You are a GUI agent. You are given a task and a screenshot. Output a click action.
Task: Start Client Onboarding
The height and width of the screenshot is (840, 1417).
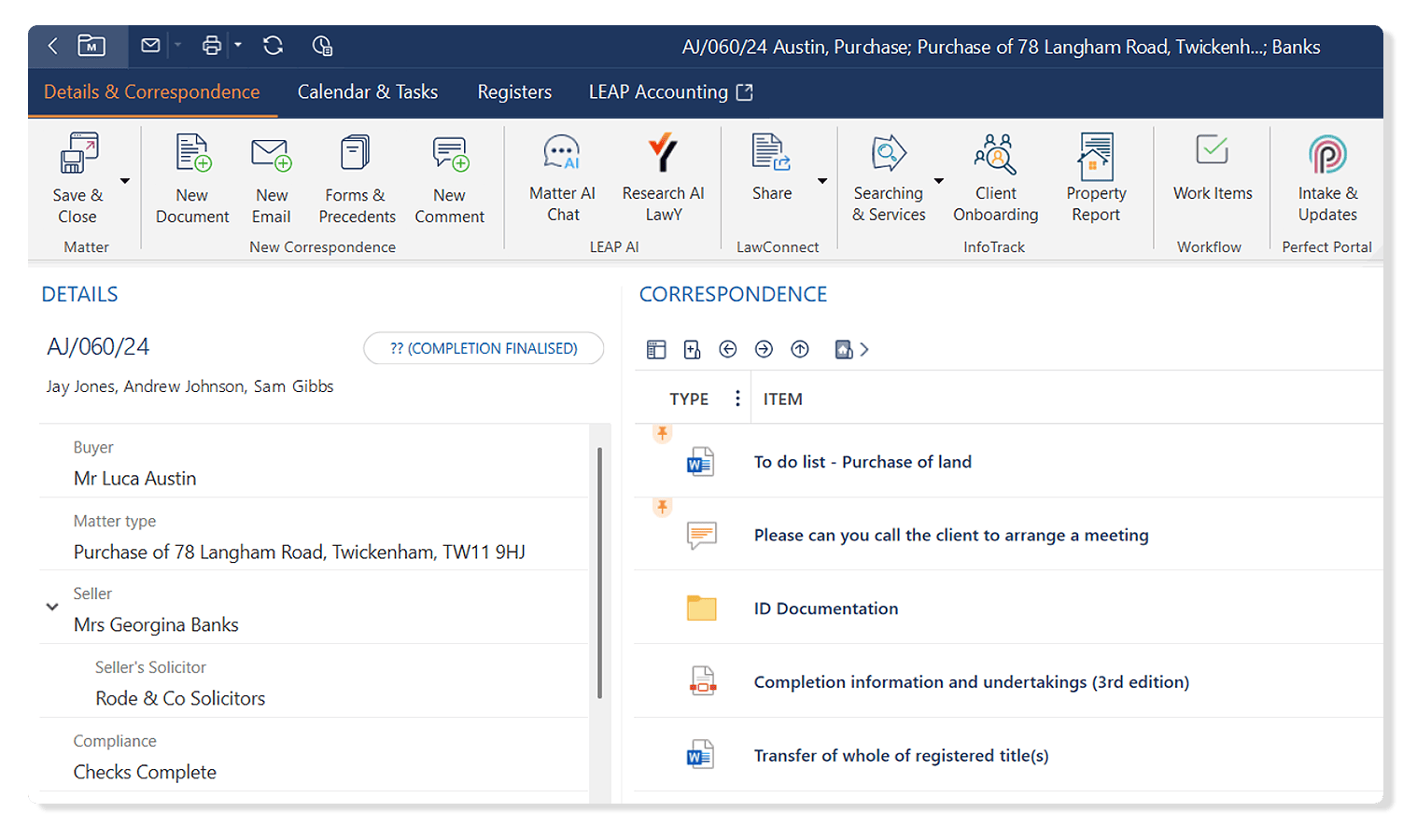(996, 177)
